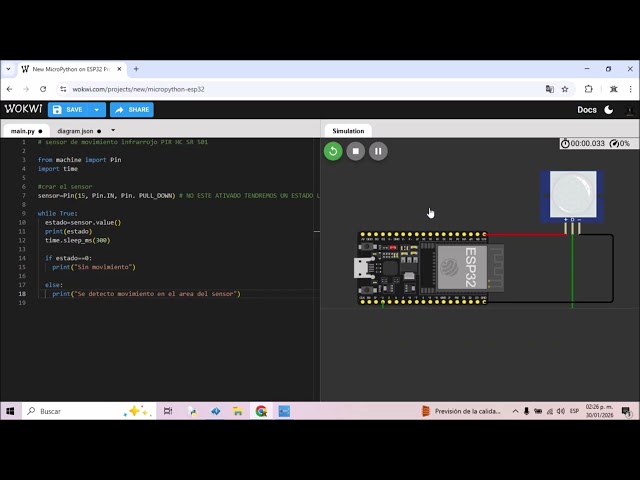Save the project with SAVE button

coord(68,110)
